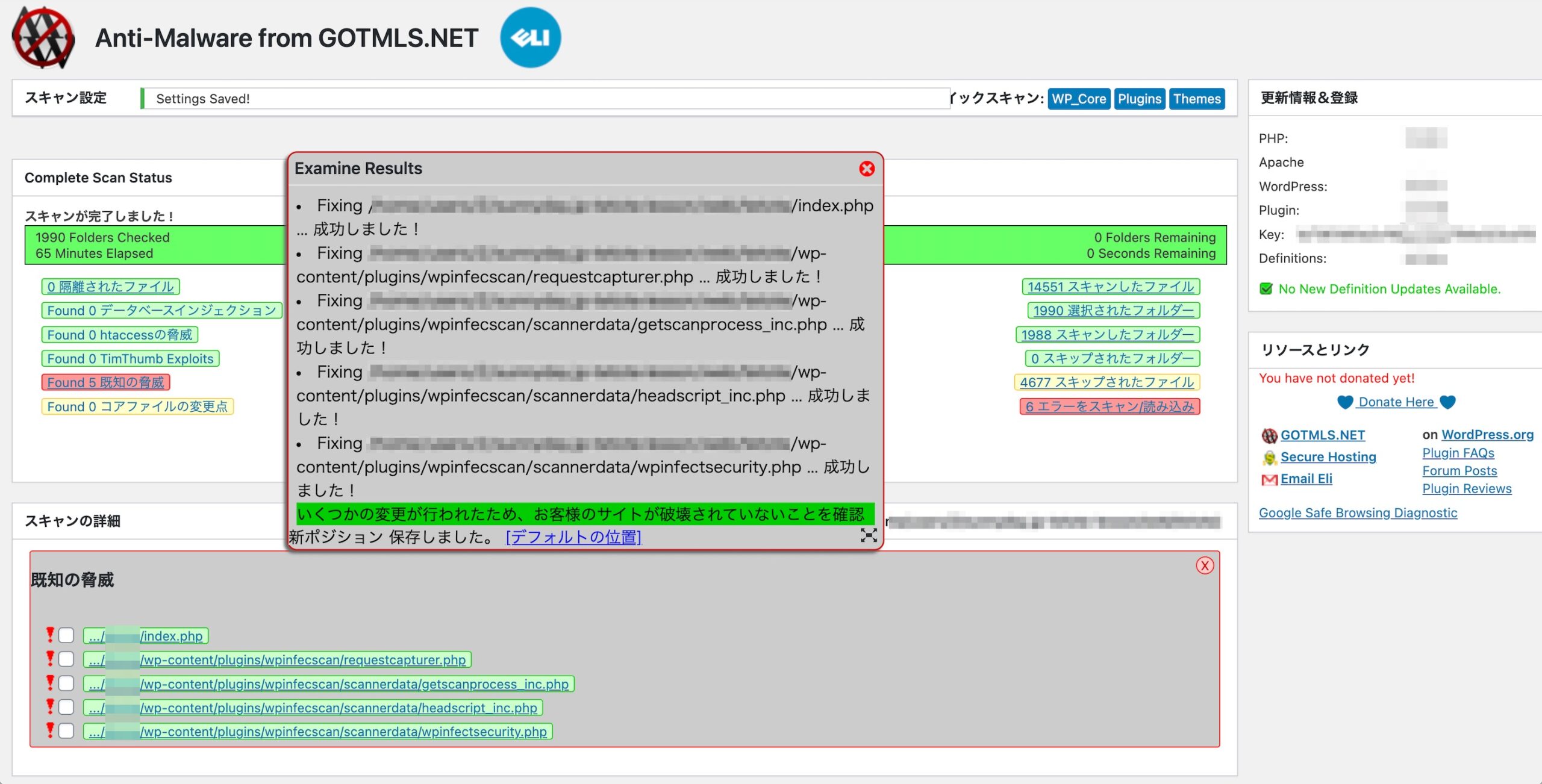Open the index.php threat file link

coord(146,636)
